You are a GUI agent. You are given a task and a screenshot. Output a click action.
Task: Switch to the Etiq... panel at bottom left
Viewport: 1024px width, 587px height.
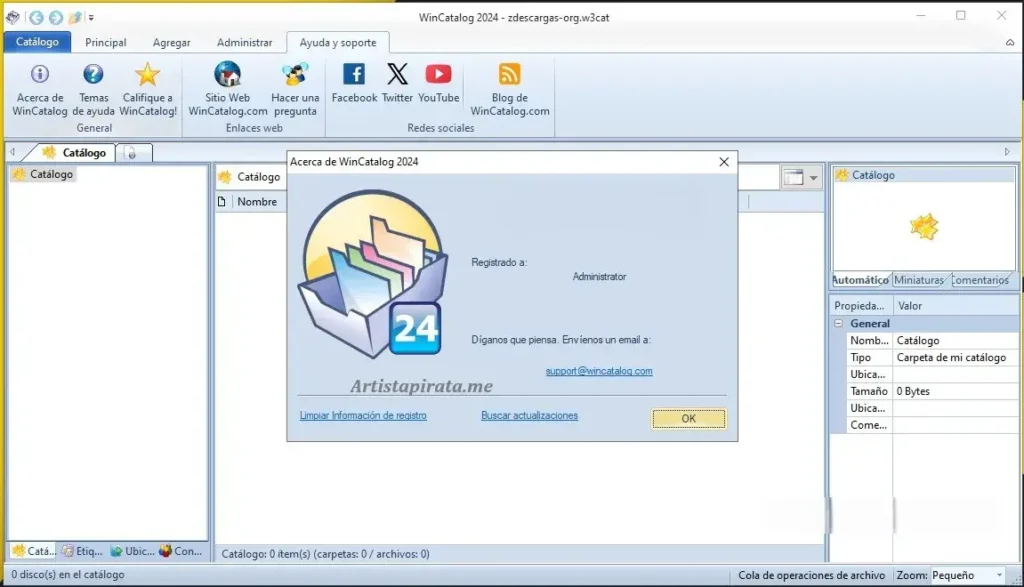pyautogui.click(x=82, y=551)
